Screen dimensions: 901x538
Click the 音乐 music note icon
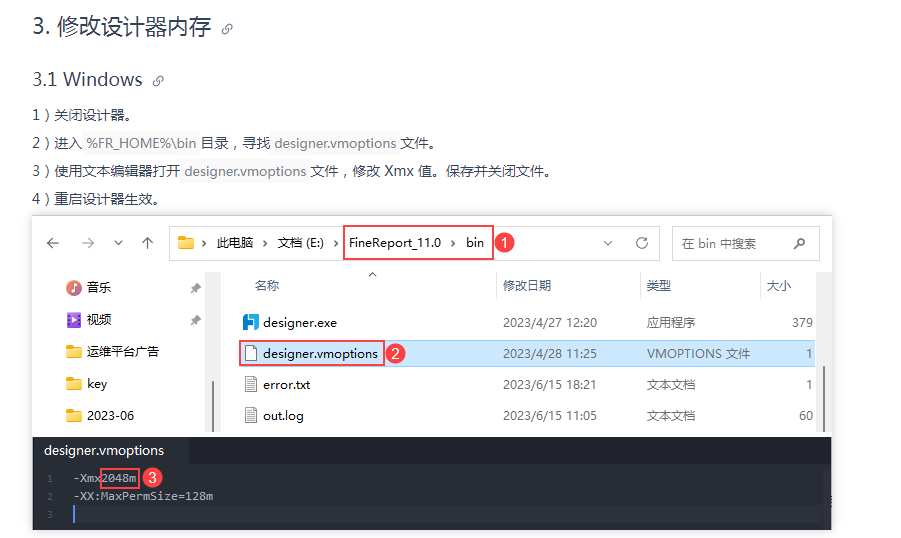pyautogui.click(x=74, y=287)
